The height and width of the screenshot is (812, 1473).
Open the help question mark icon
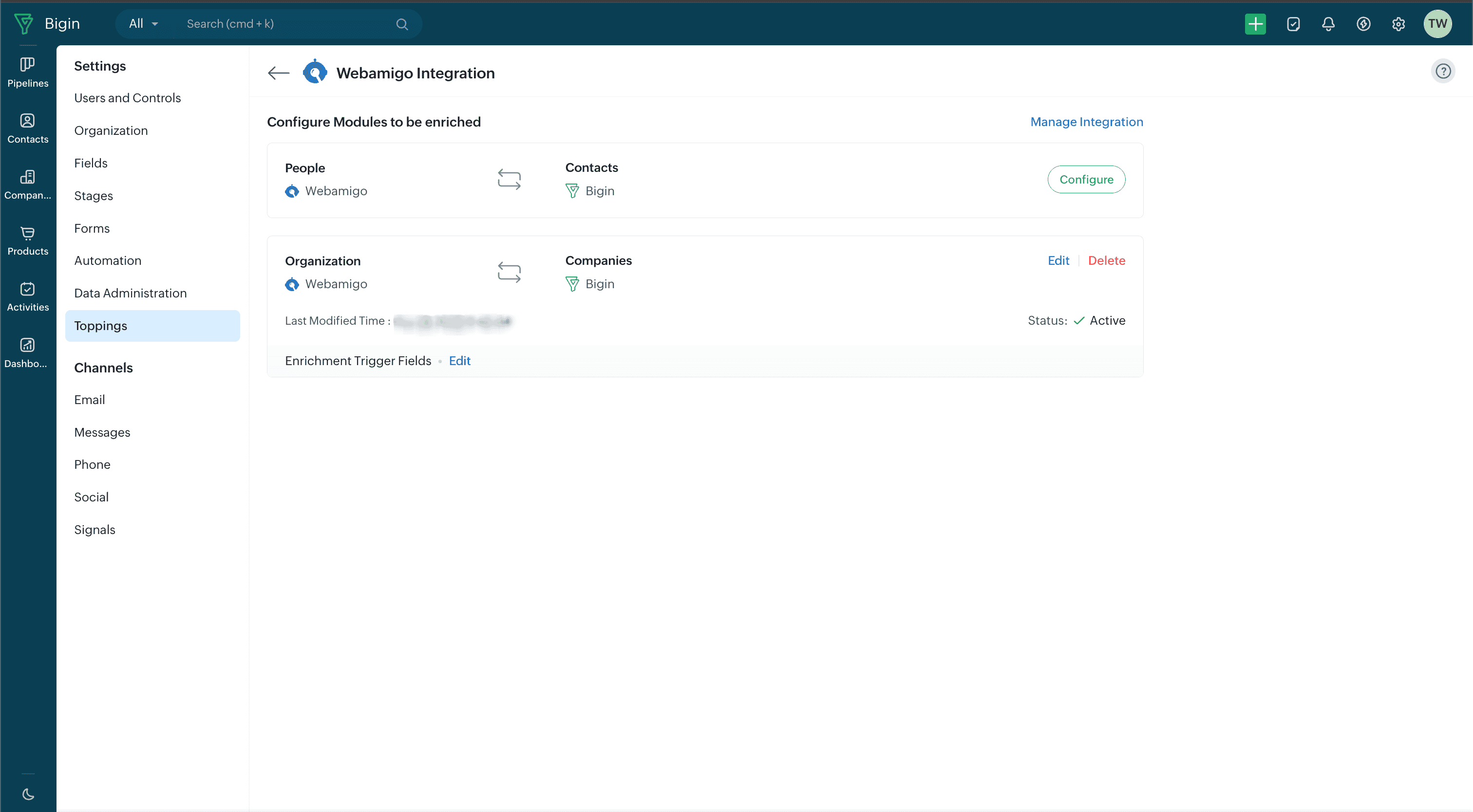tap(1443, 72)
